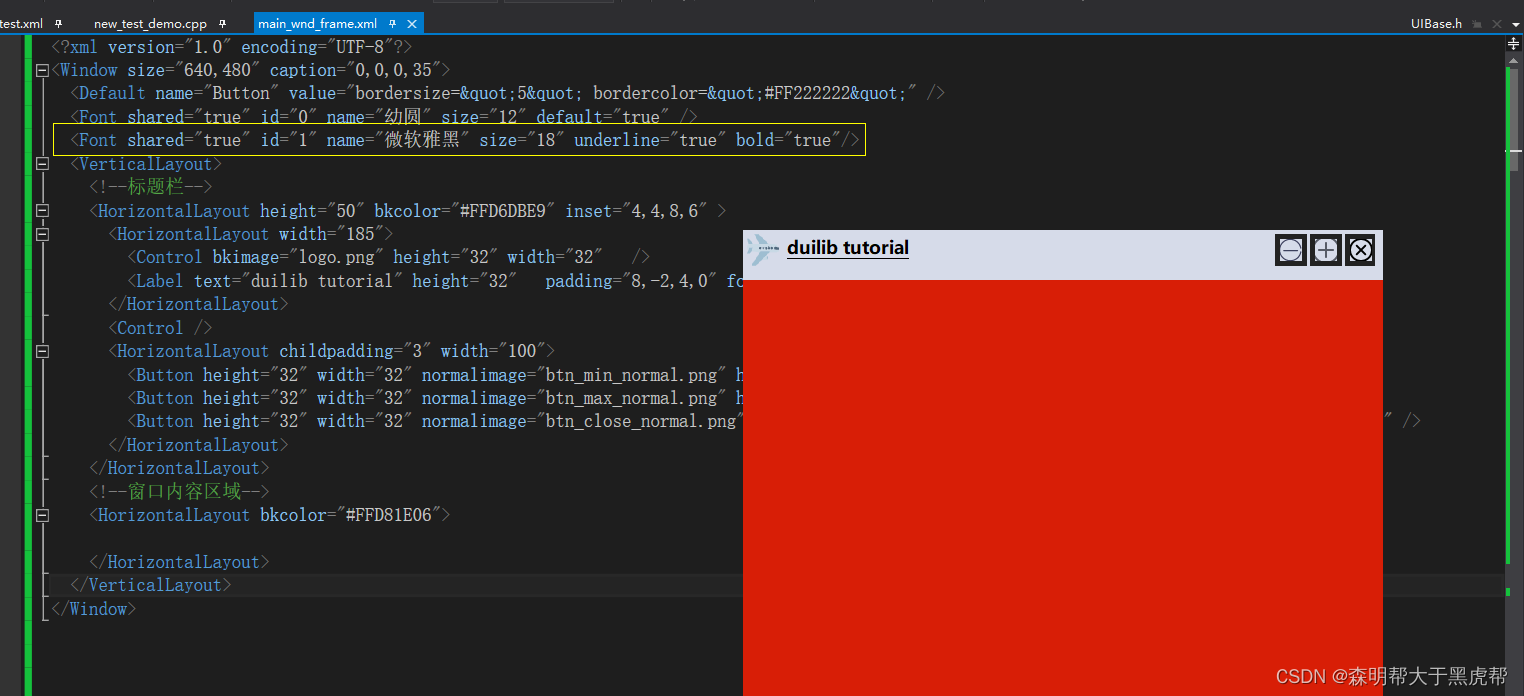Keep the UIBase.h preview tab open
This screenshot has height=696, width=1524.
click(x=1477, y=23)
